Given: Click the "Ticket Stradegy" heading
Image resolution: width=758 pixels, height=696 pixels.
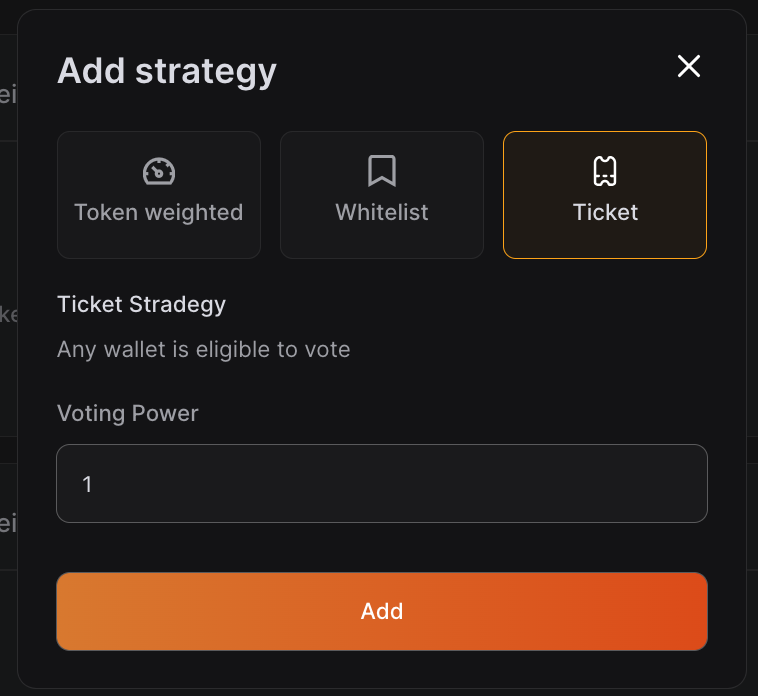Looking at the screenshot, I should (x=141, y=304).
